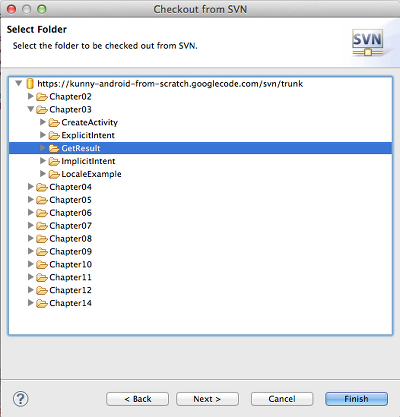This screenshot has height=417, width=400.
Task: Click the Chapter05 folder icon
Action: pyautogui.click(x=42, y=200)
